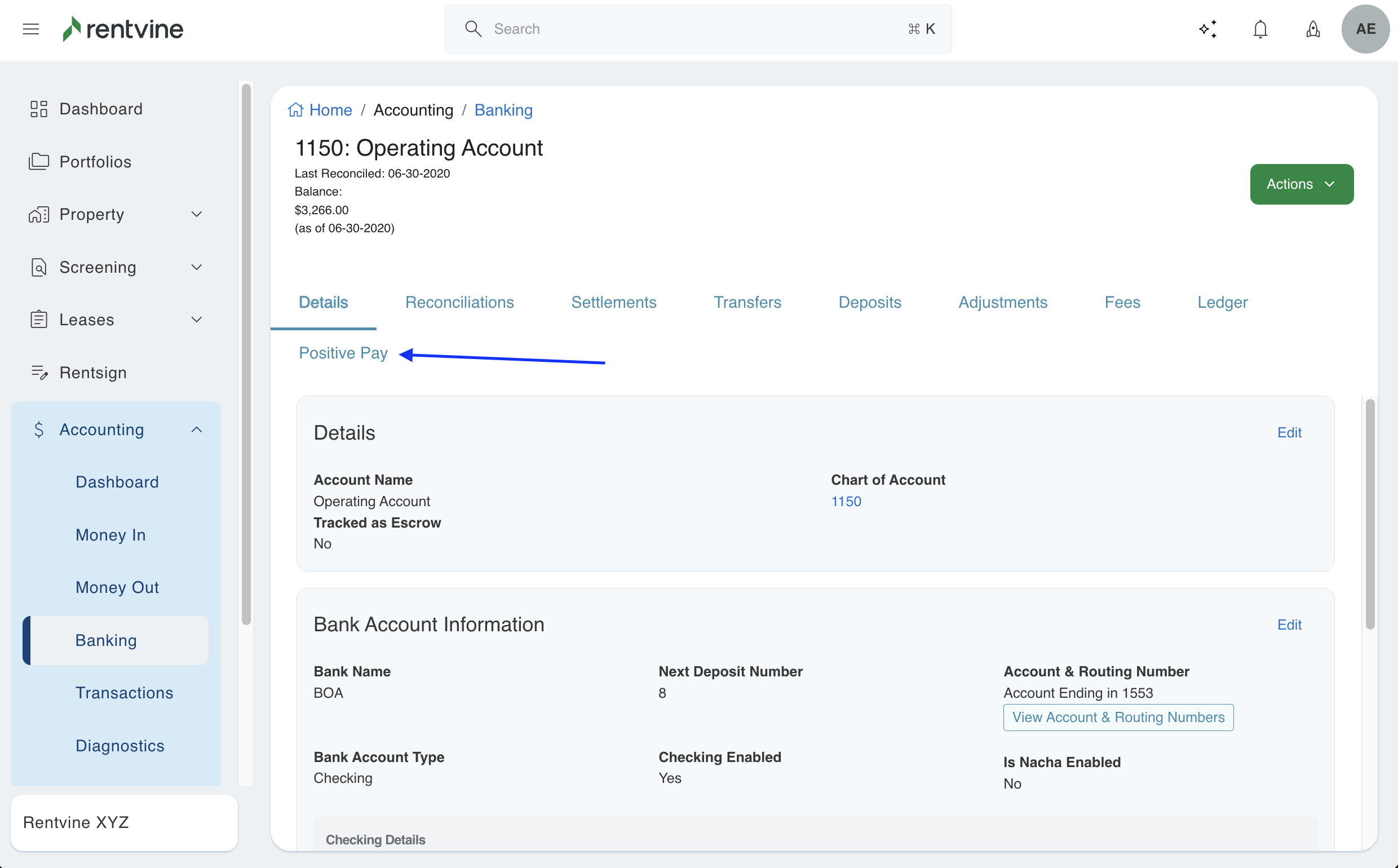Open the Actions dropdown button
This screenshot has height=868, width=1398.
(1301, 184)
